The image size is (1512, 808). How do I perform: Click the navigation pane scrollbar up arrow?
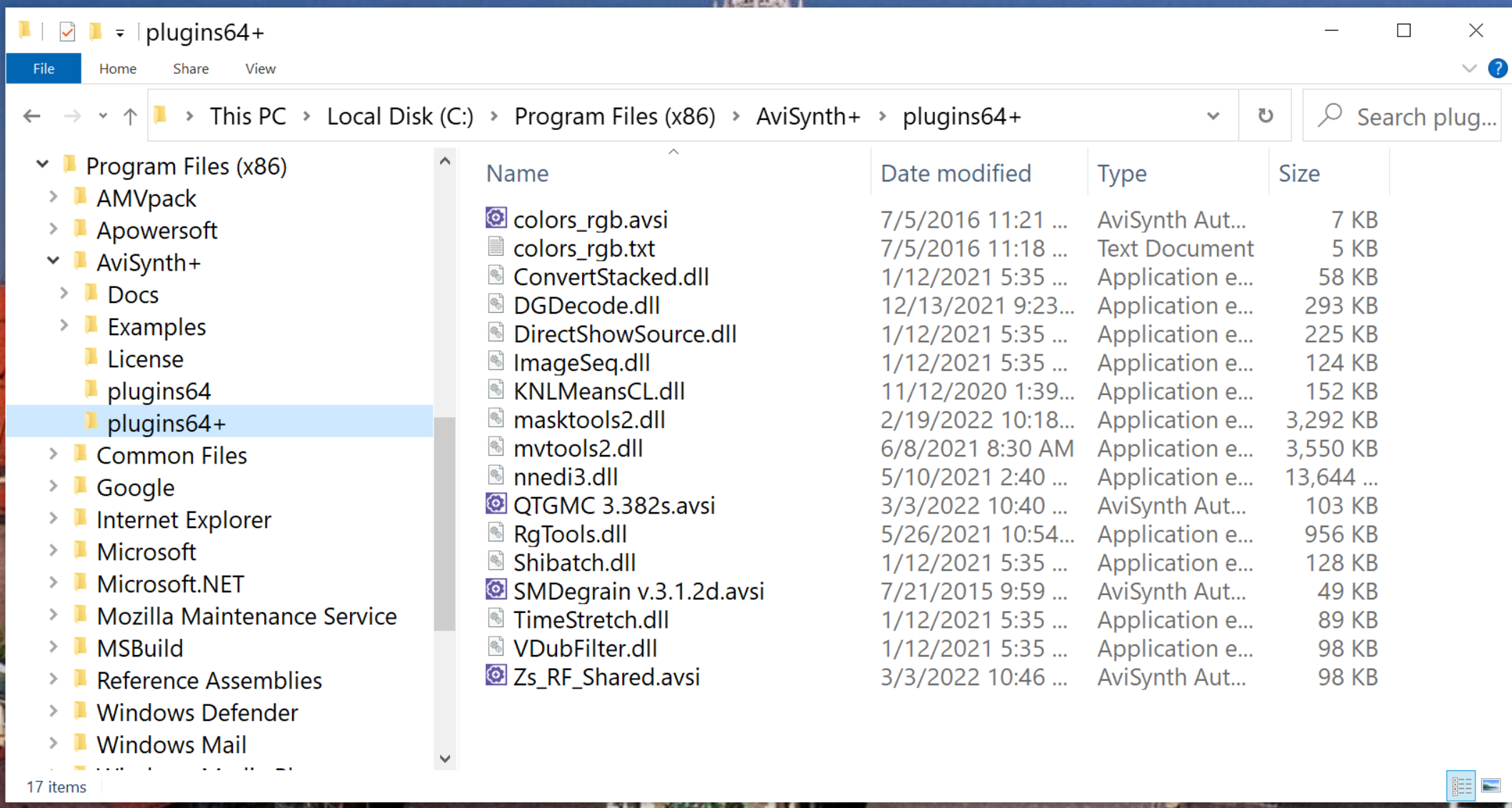(445, 161)
